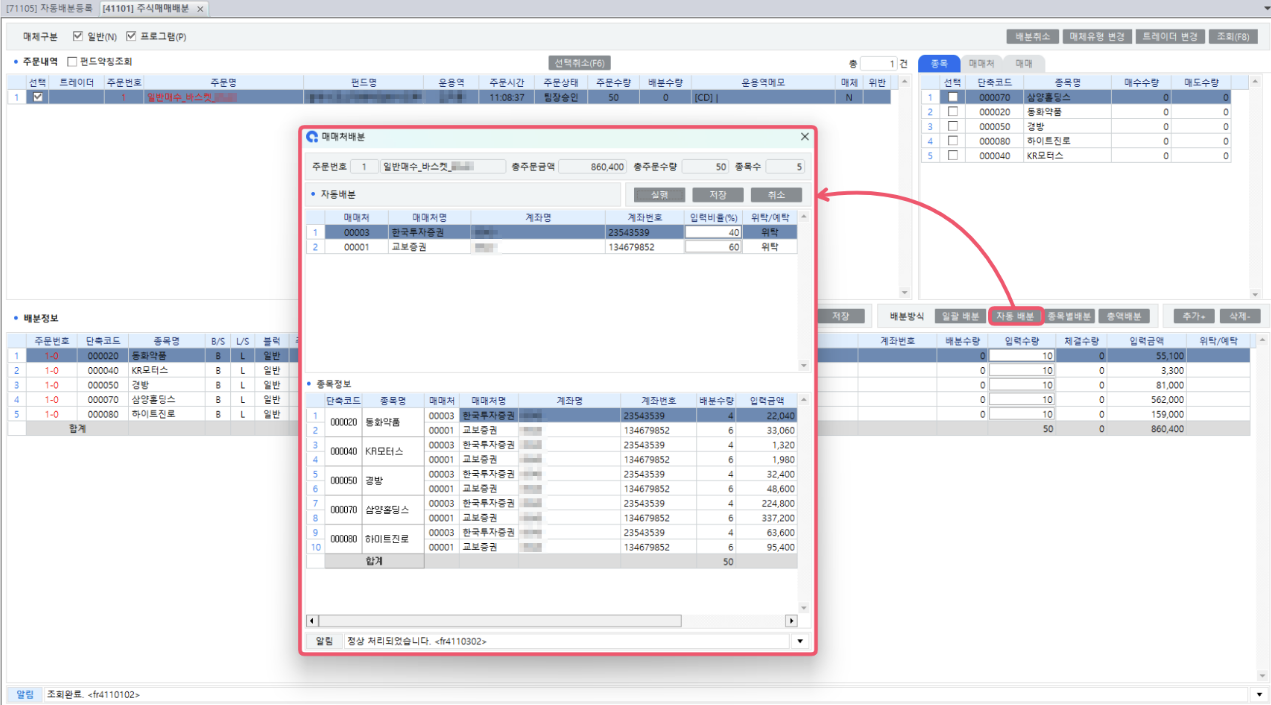Click the 000040 code cell in 종목정보 table

[x=343, y=451]
